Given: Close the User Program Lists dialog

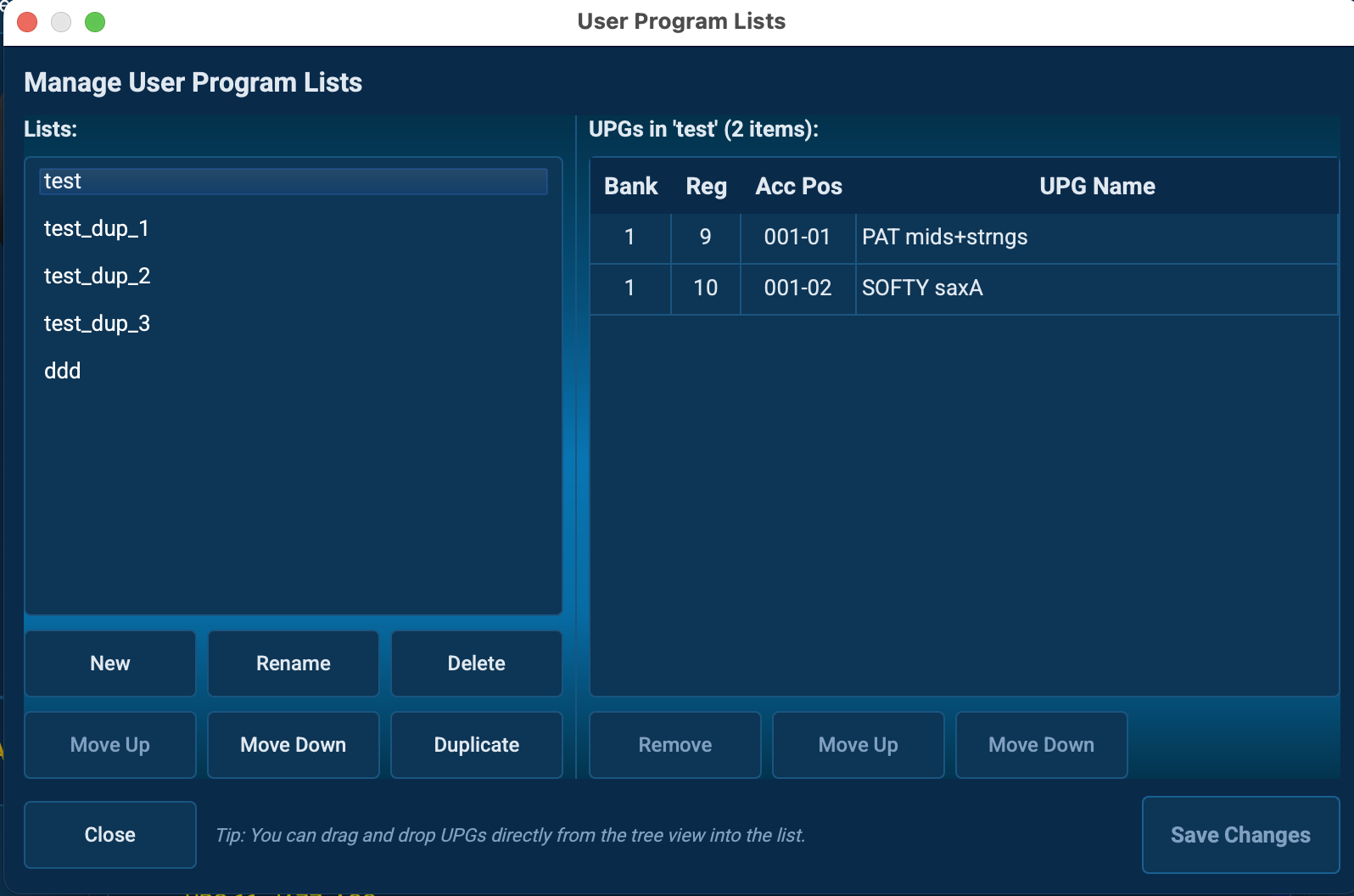Looking at the screenshot, I should coord(110,835).
